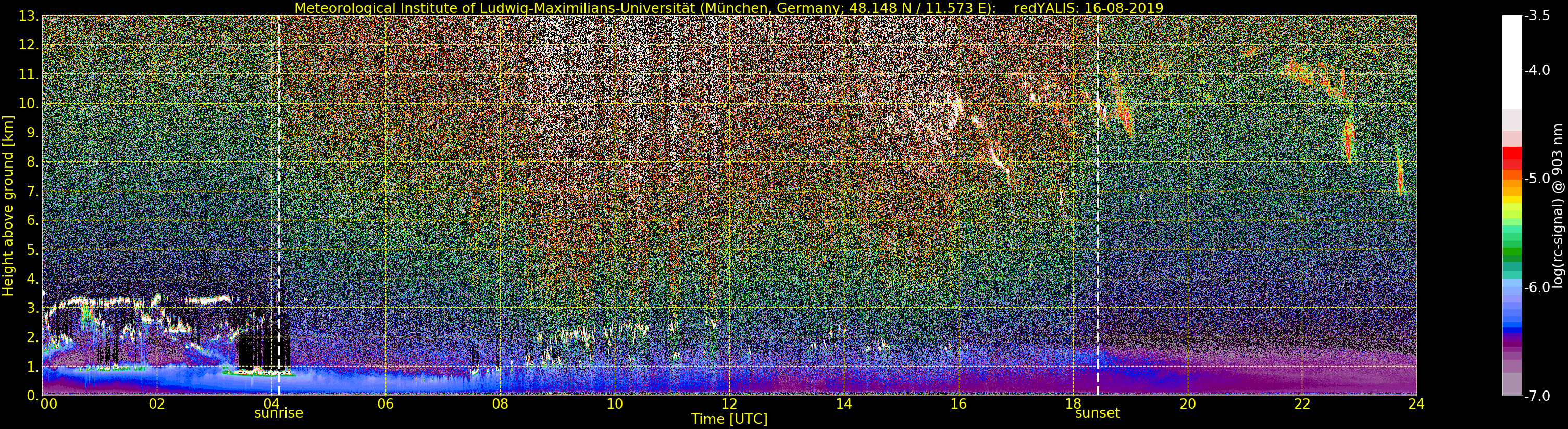
Task: Click the '8.' height tick label
Action: point(32,162)
